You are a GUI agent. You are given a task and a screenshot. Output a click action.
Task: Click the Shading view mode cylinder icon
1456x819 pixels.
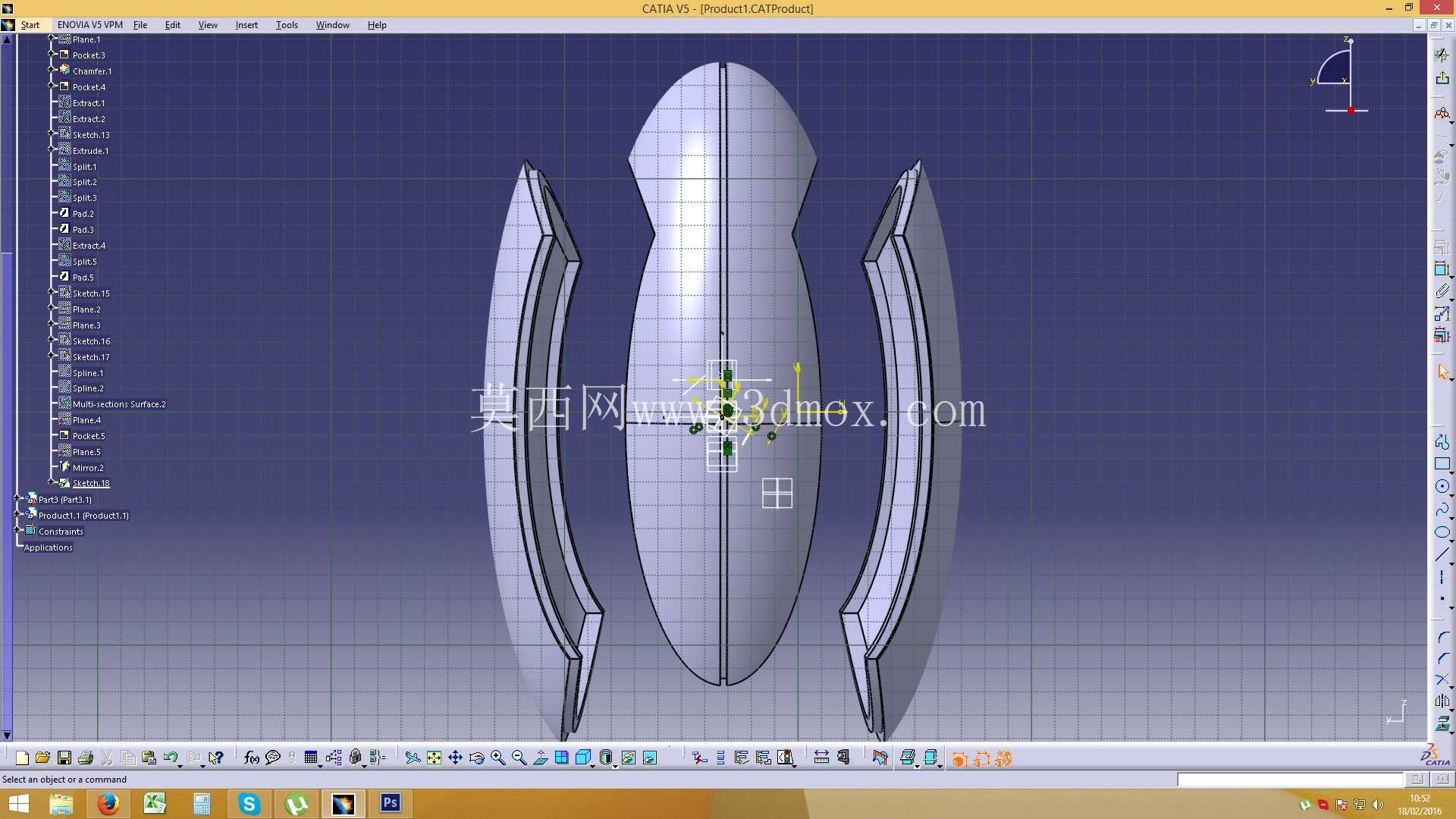[606, 758]
